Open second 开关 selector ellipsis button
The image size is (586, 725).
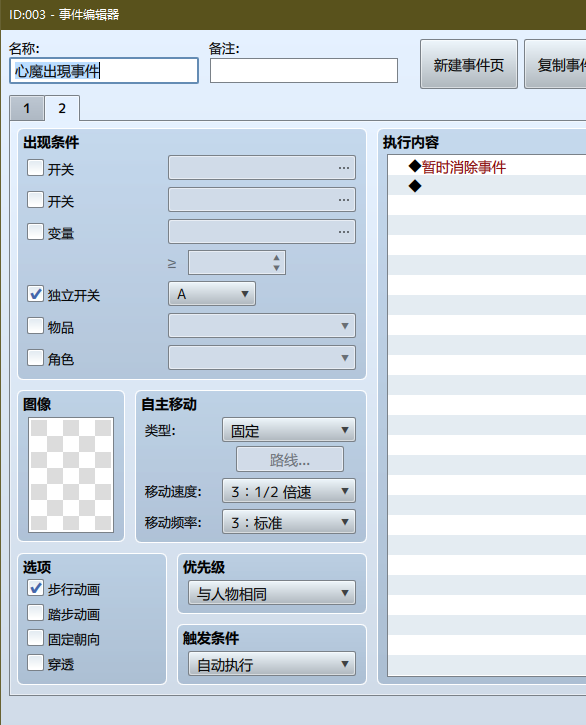(343, 200)
